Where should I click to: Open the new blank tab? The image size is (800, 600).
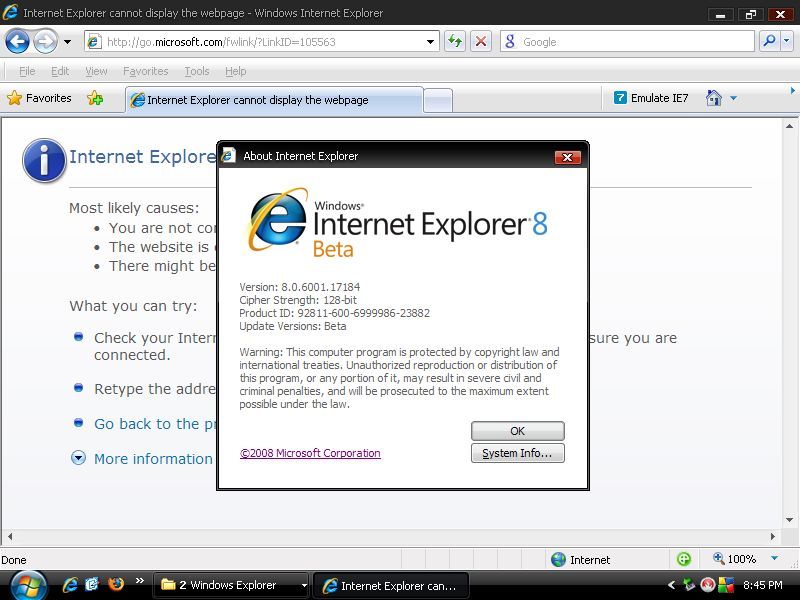(438, 100)
